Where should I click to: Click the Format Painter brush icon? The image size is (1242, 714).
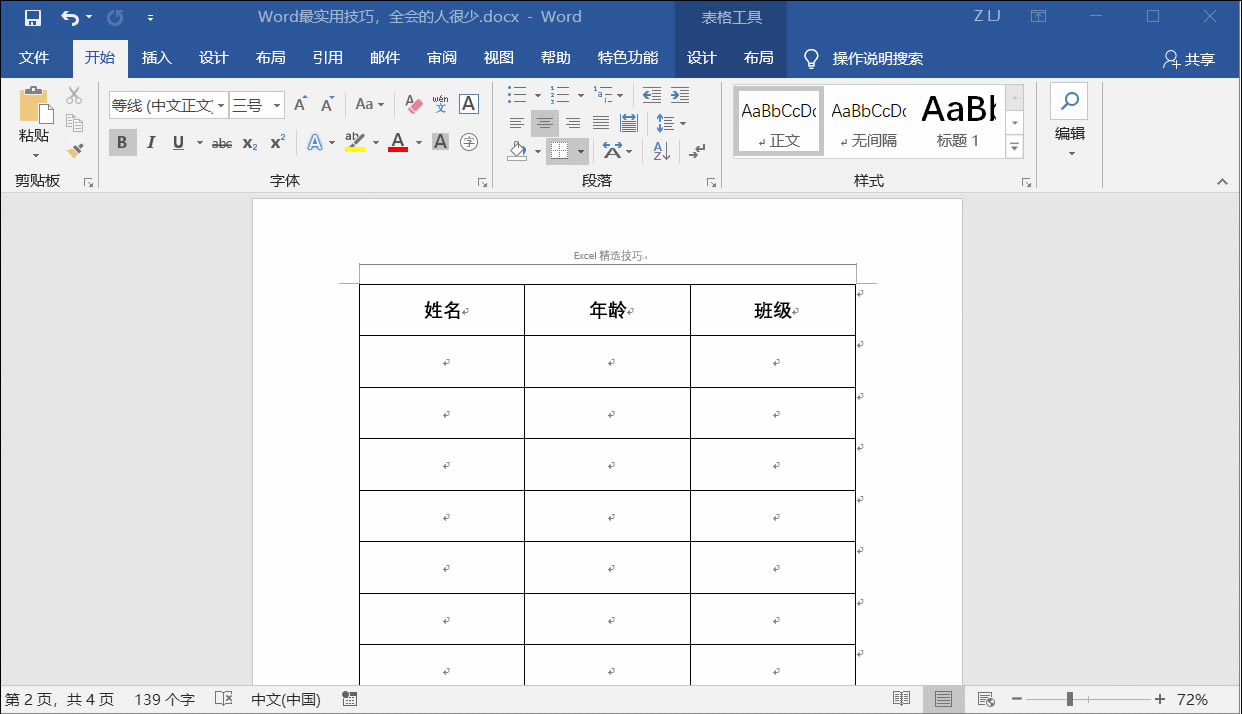[75, 150]
